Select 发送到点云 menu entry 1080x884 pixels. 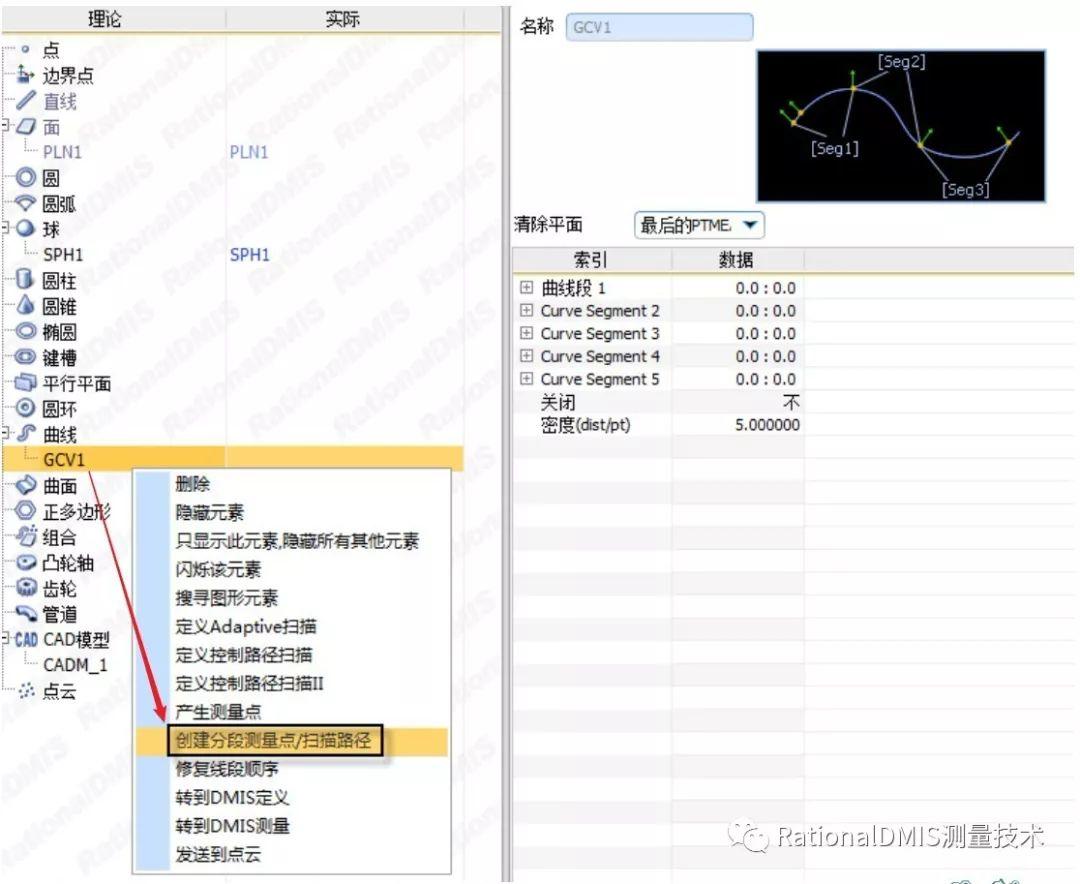218,855
